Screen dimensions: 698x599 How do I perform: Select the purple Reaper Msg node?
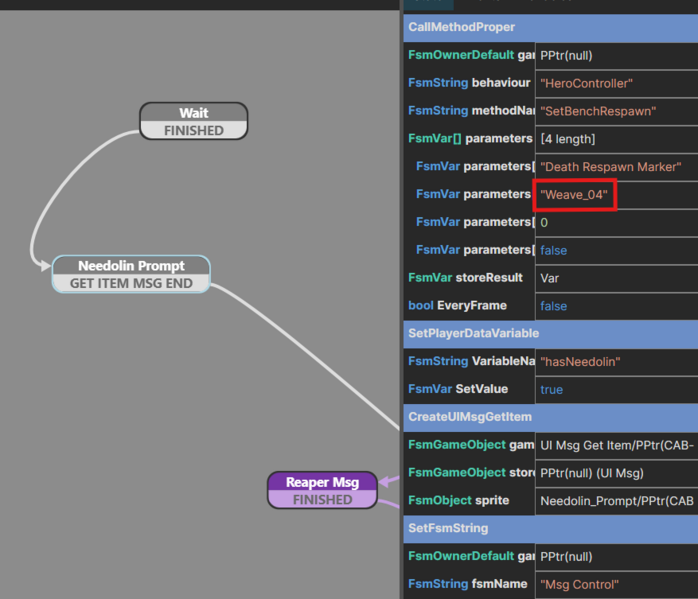point(321,482)
